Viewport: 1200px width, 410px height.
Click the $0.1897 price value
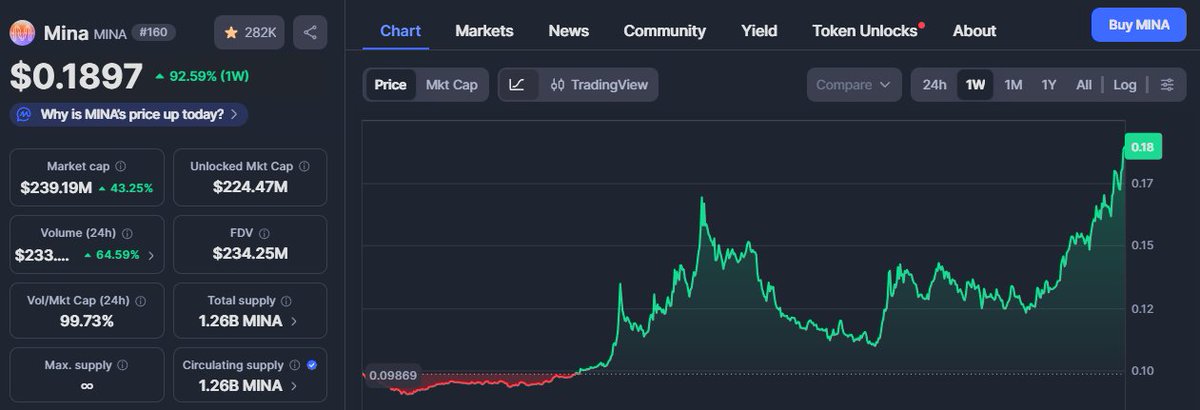(75, 75)
